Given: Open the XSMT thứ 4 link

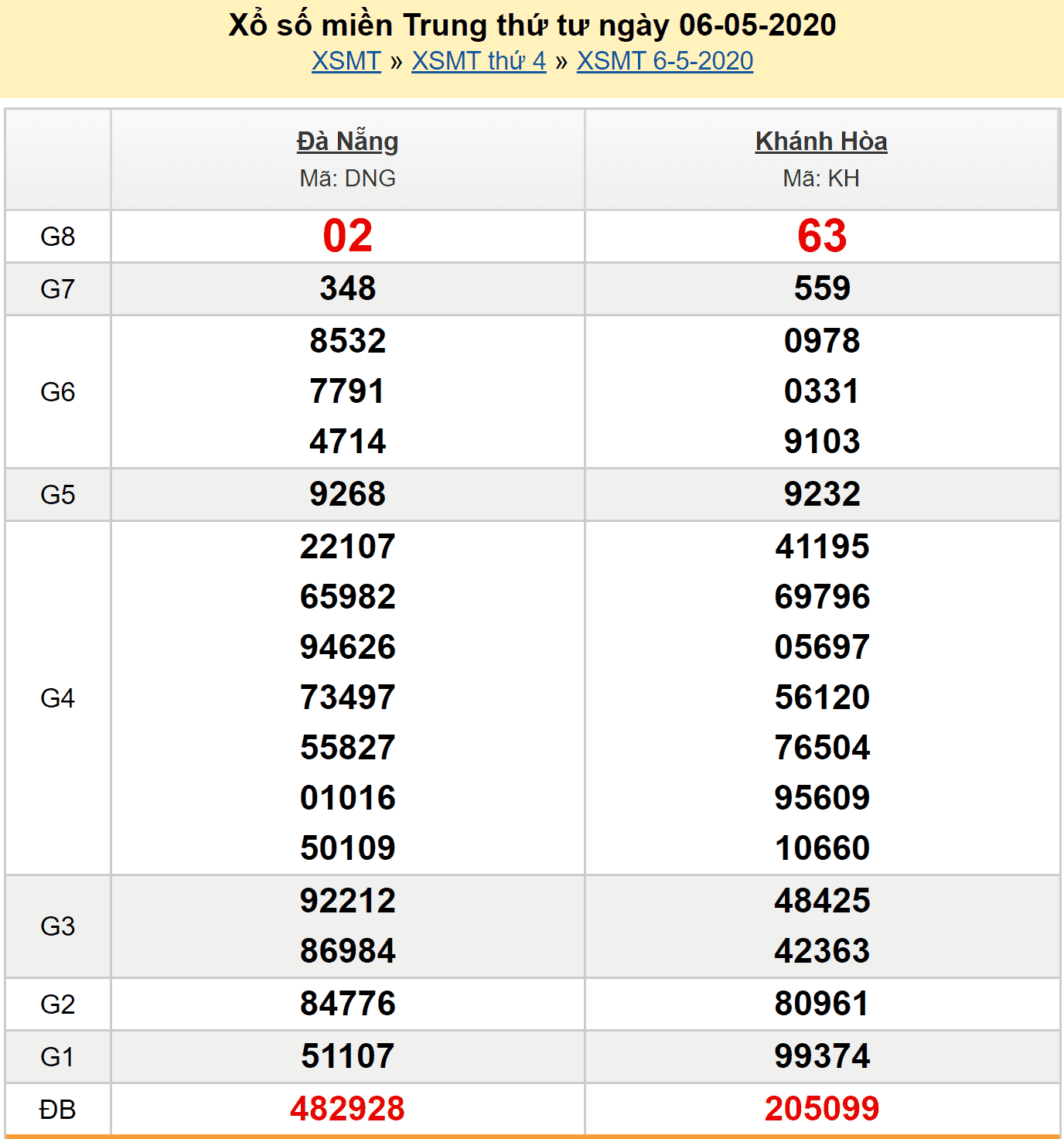Looking at the screenshot, I should point(479,61).
